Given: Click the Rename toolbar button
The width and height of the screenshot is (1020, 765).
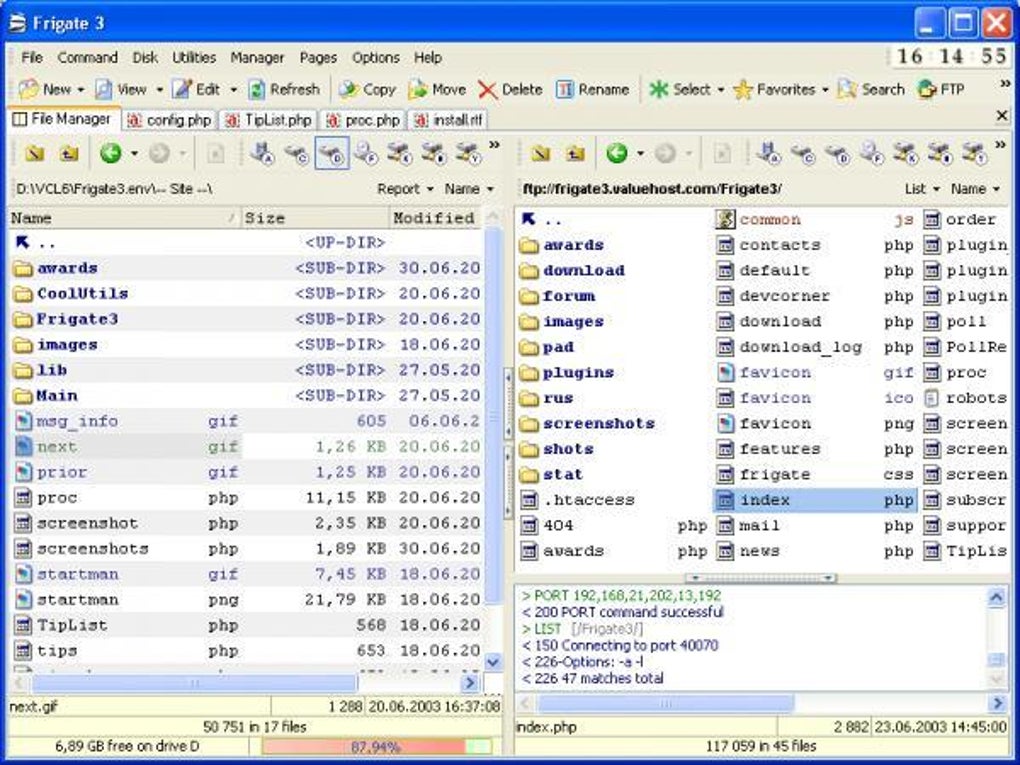Looking at the screenshot, I should coord(593,89).
